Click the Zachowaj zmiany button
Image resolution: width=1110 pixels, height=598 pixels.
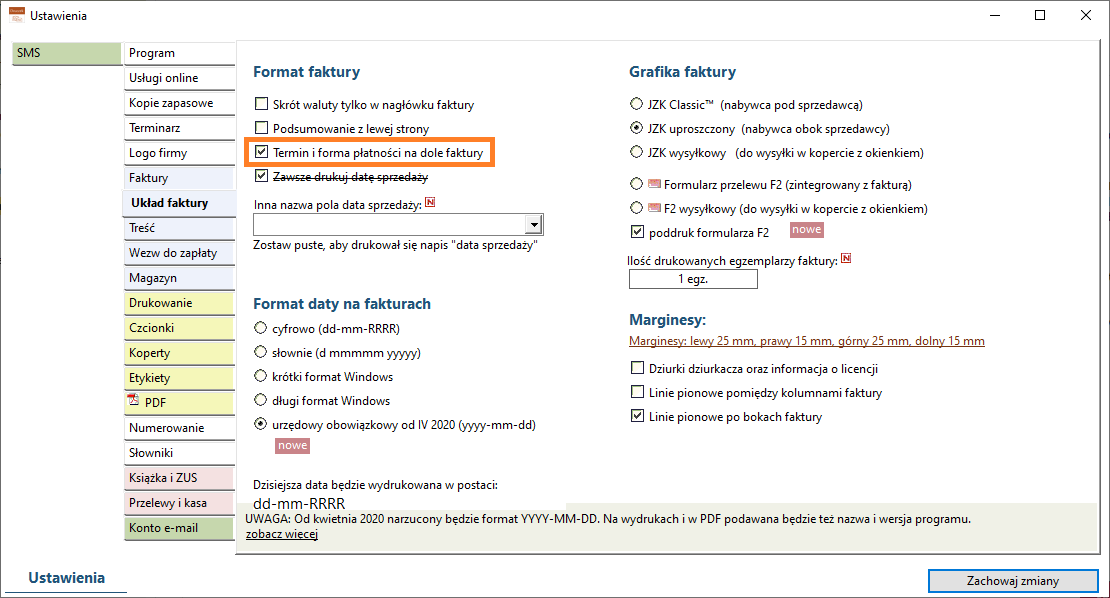1013,581
